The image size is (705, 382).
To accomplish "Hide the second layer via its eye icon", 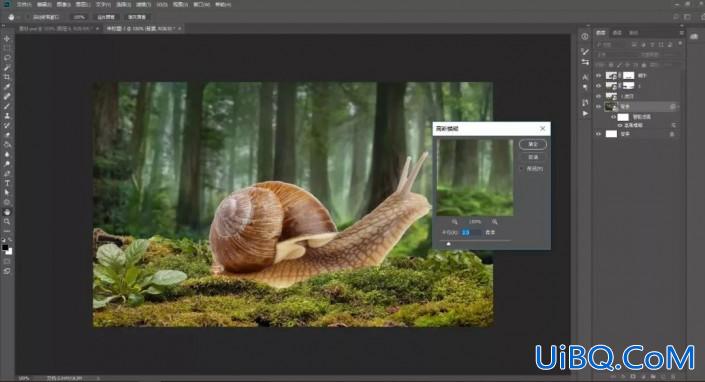I will 598,85.
